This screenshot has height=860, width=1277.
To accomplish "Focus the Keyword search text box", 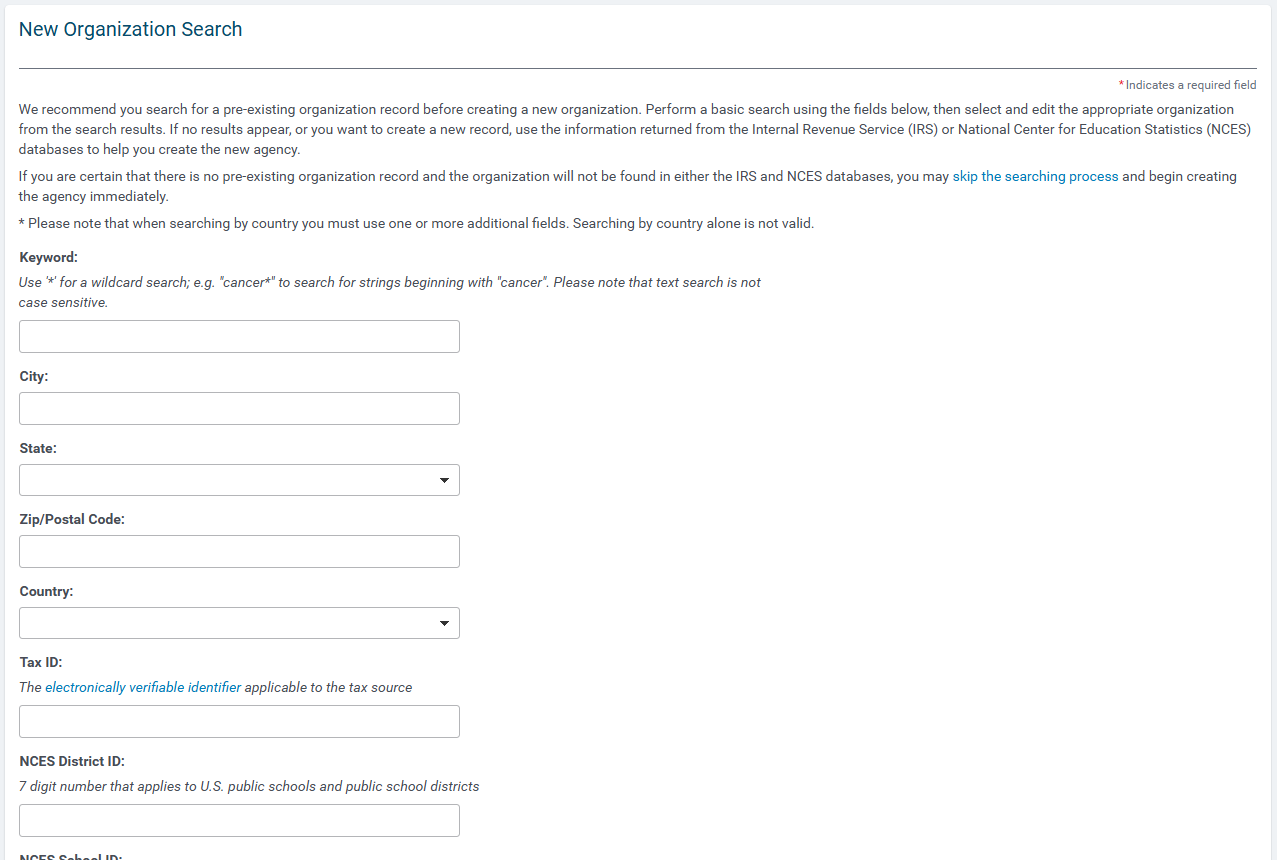I will point(239,337).
